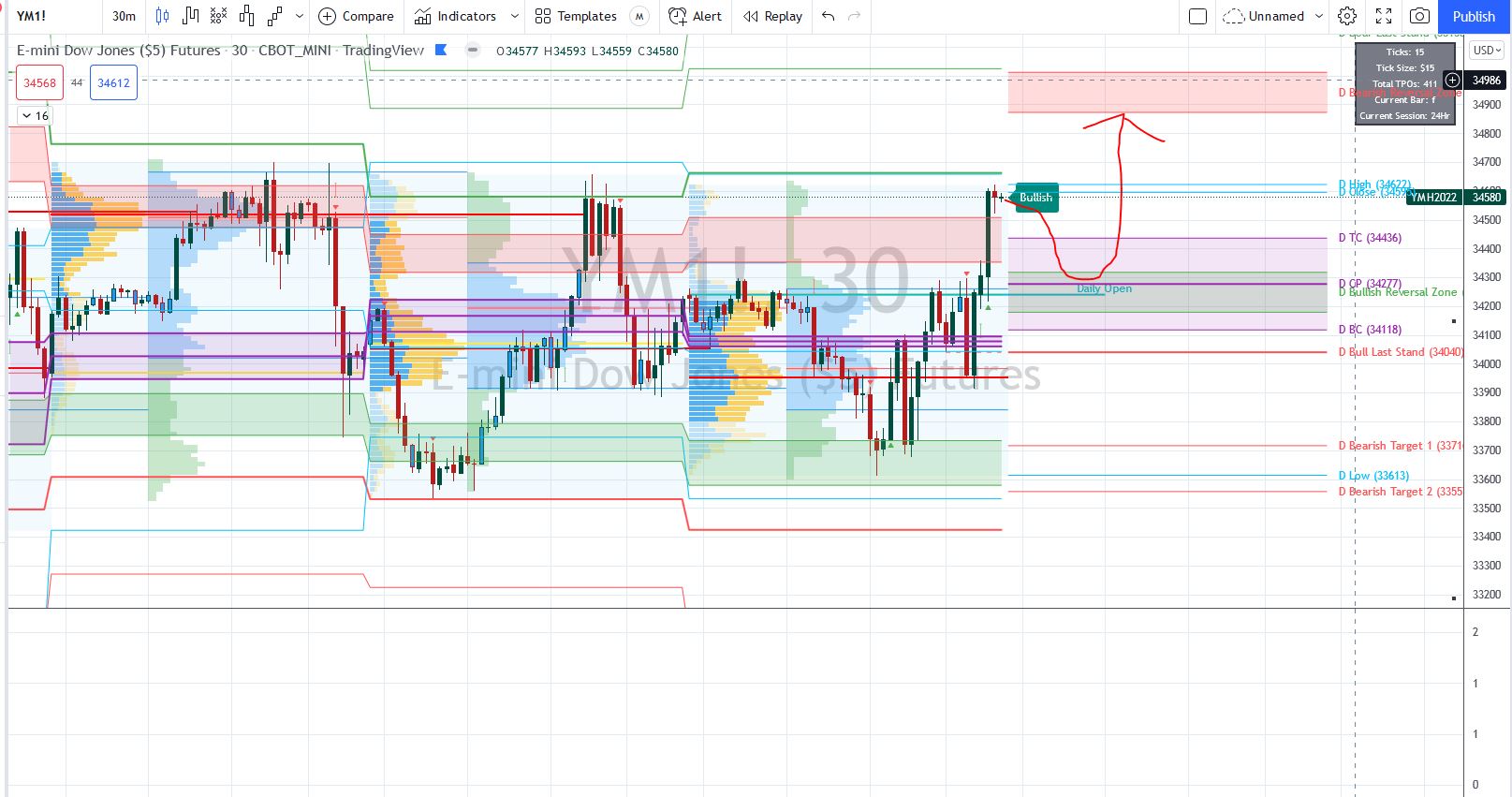Start Bar Replay mode

point(773,16)
